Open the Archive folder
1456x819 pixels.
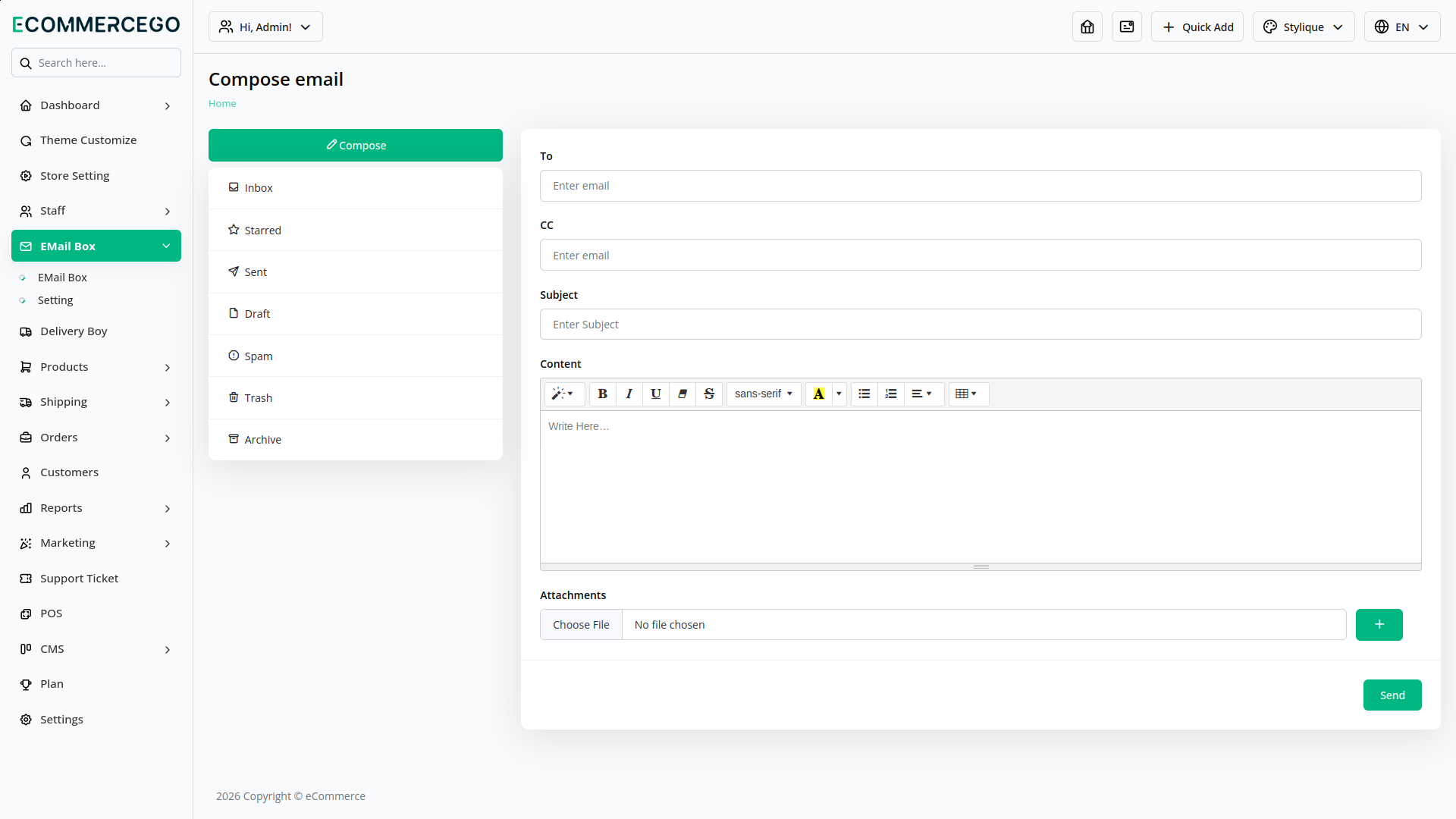pos(356,440)
